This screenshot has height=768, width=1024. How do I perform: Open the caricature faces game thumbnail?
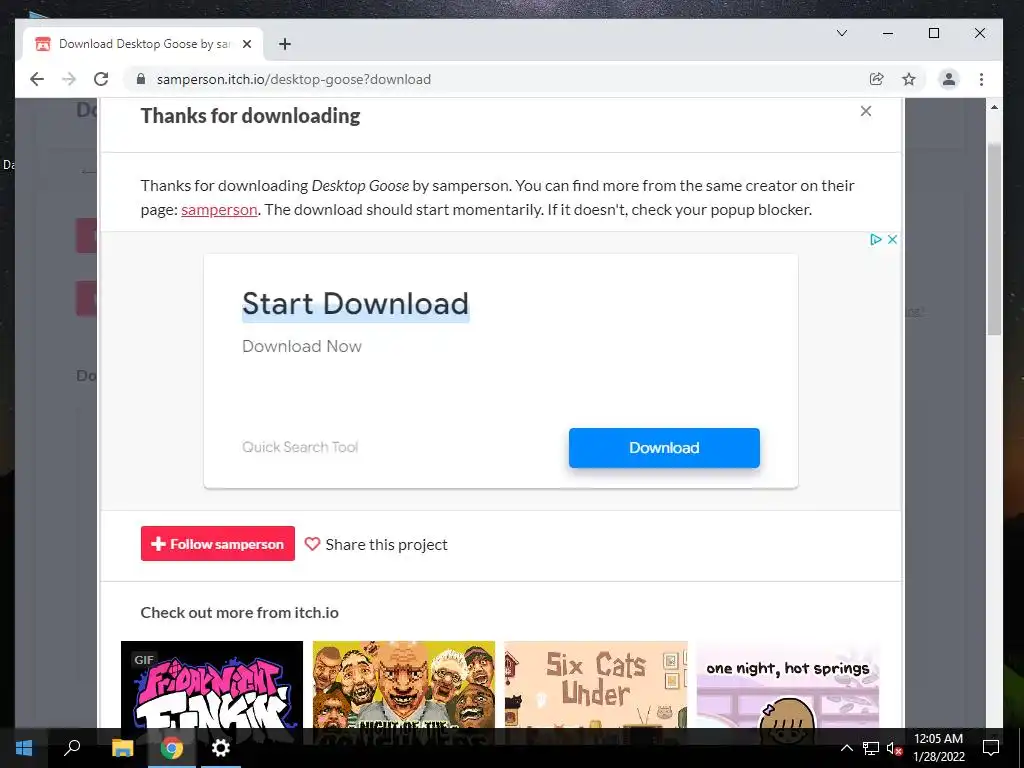coord(404,684)
